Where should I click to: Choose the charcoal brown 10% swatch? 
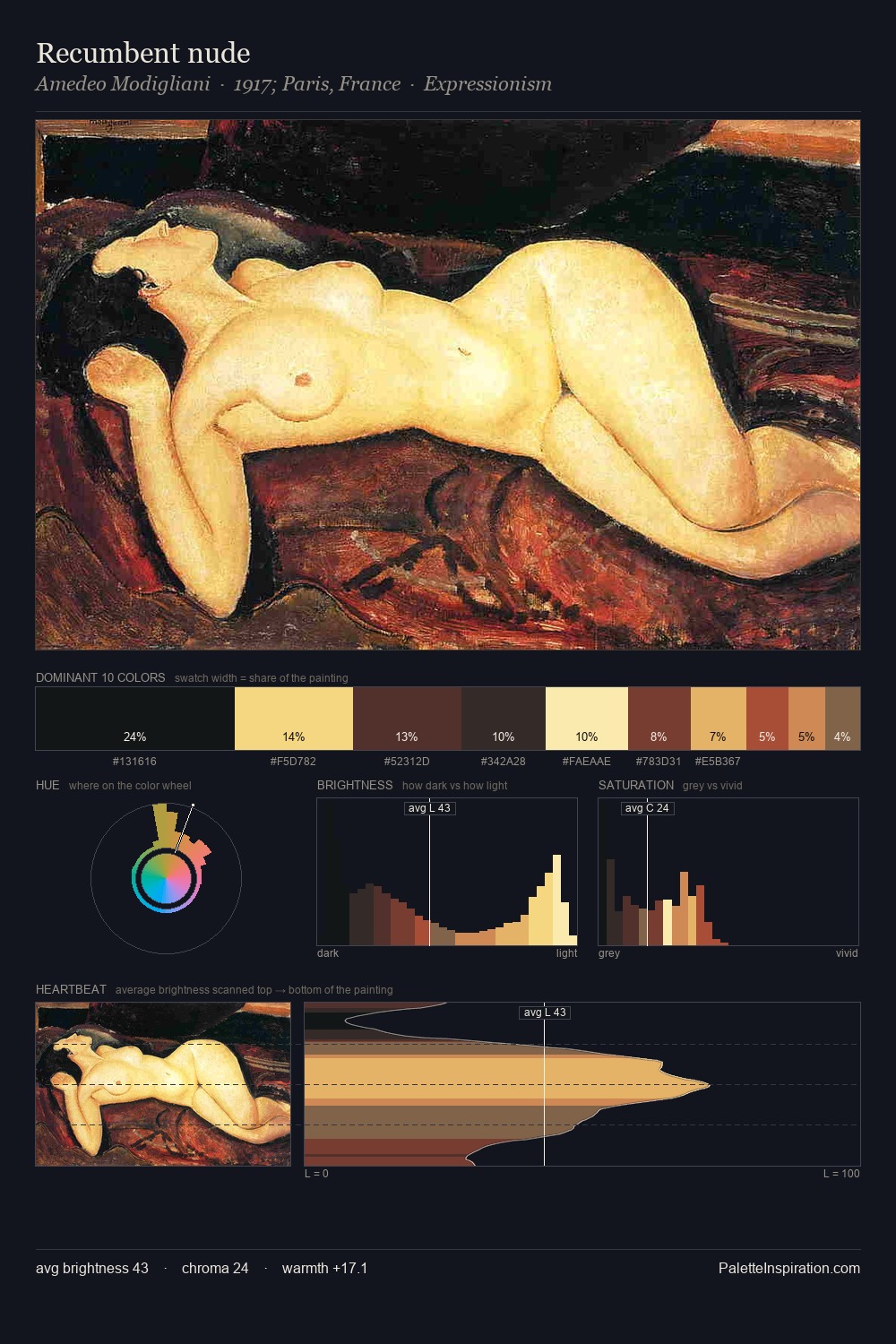pos(504,719)
